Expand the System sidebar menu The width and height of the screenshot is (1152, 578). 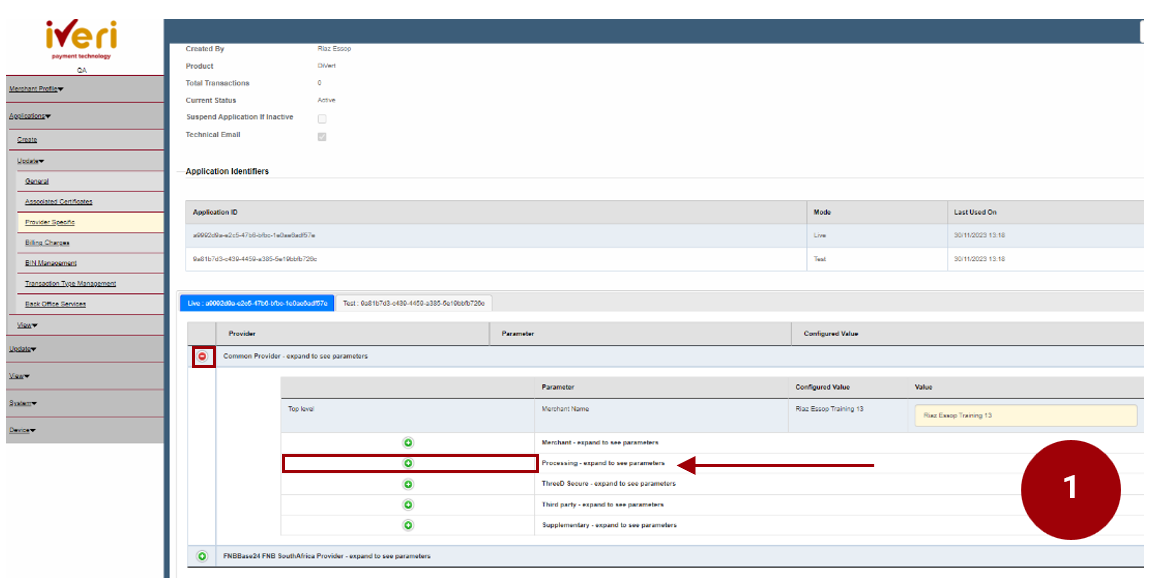[x=20, y=403]
